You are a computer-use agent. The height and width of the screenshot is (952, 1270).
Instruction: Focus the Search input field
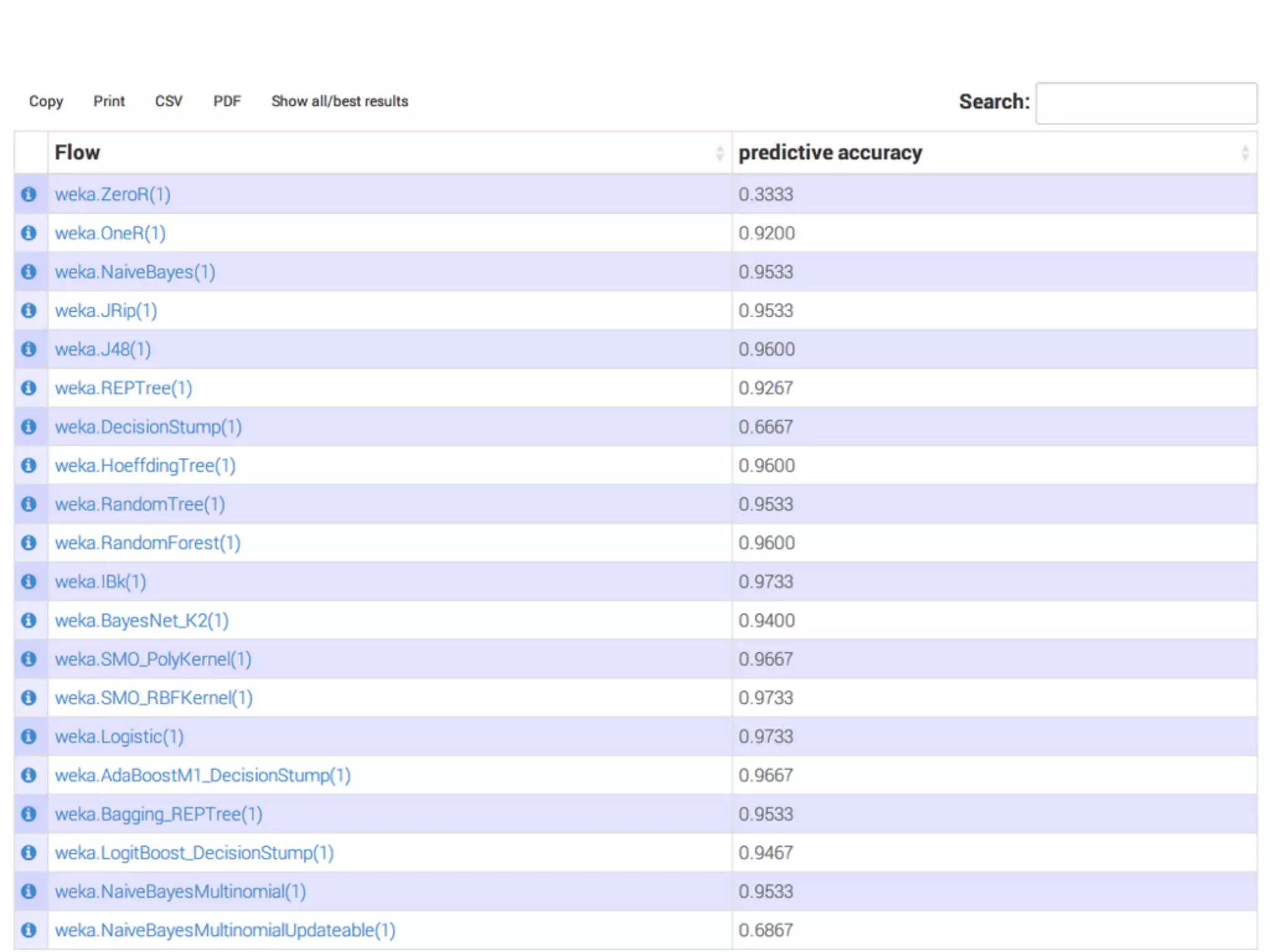pyautogui.click(x=1146, y=103)
